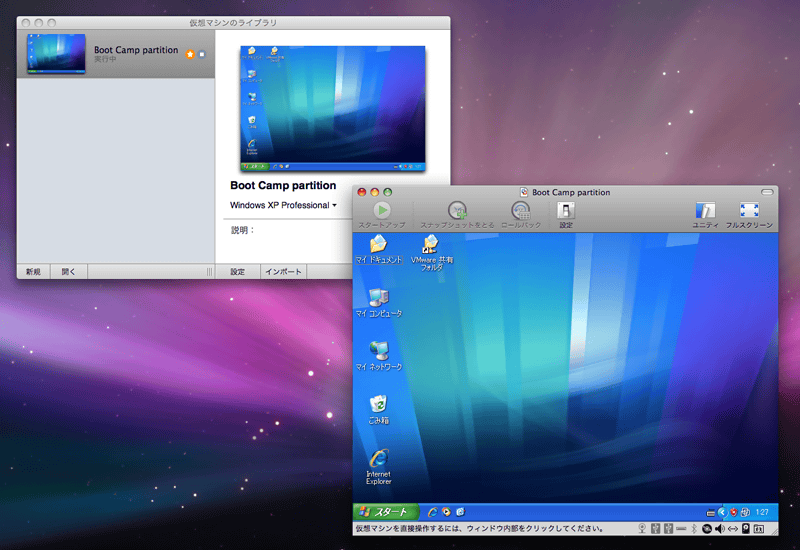Screen dimensions: 800x550
Task: Click 設定 button at library window bottom
Action: pyautogui.click(x=238, y=271)
